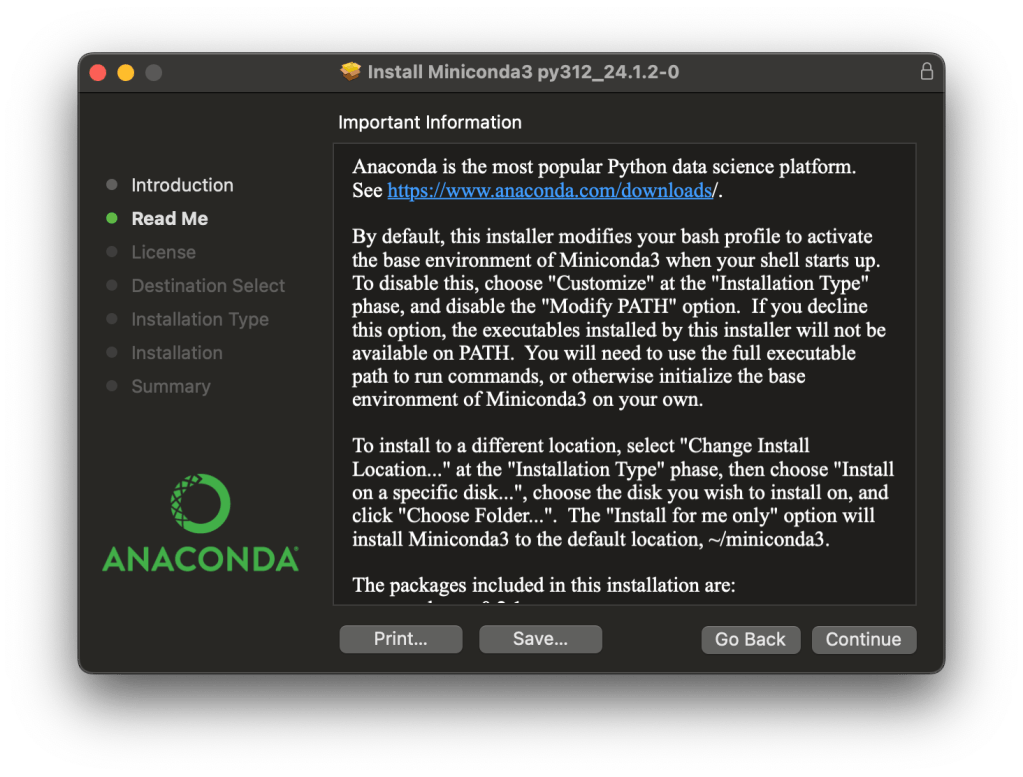Select the Read Me step in the sidebar
The width and height of the screenshot is (1023, 777).
tap(170, 219)
